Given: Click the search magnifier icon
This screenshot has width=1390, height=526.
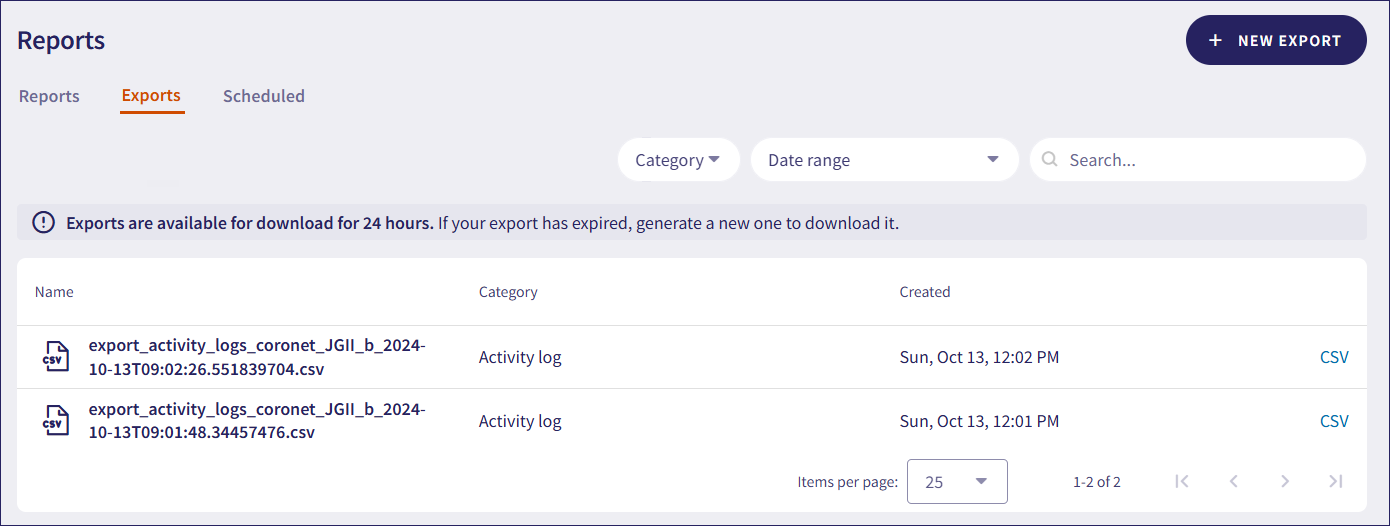Looking at the screenshot, I should (x=1049, y=160).
